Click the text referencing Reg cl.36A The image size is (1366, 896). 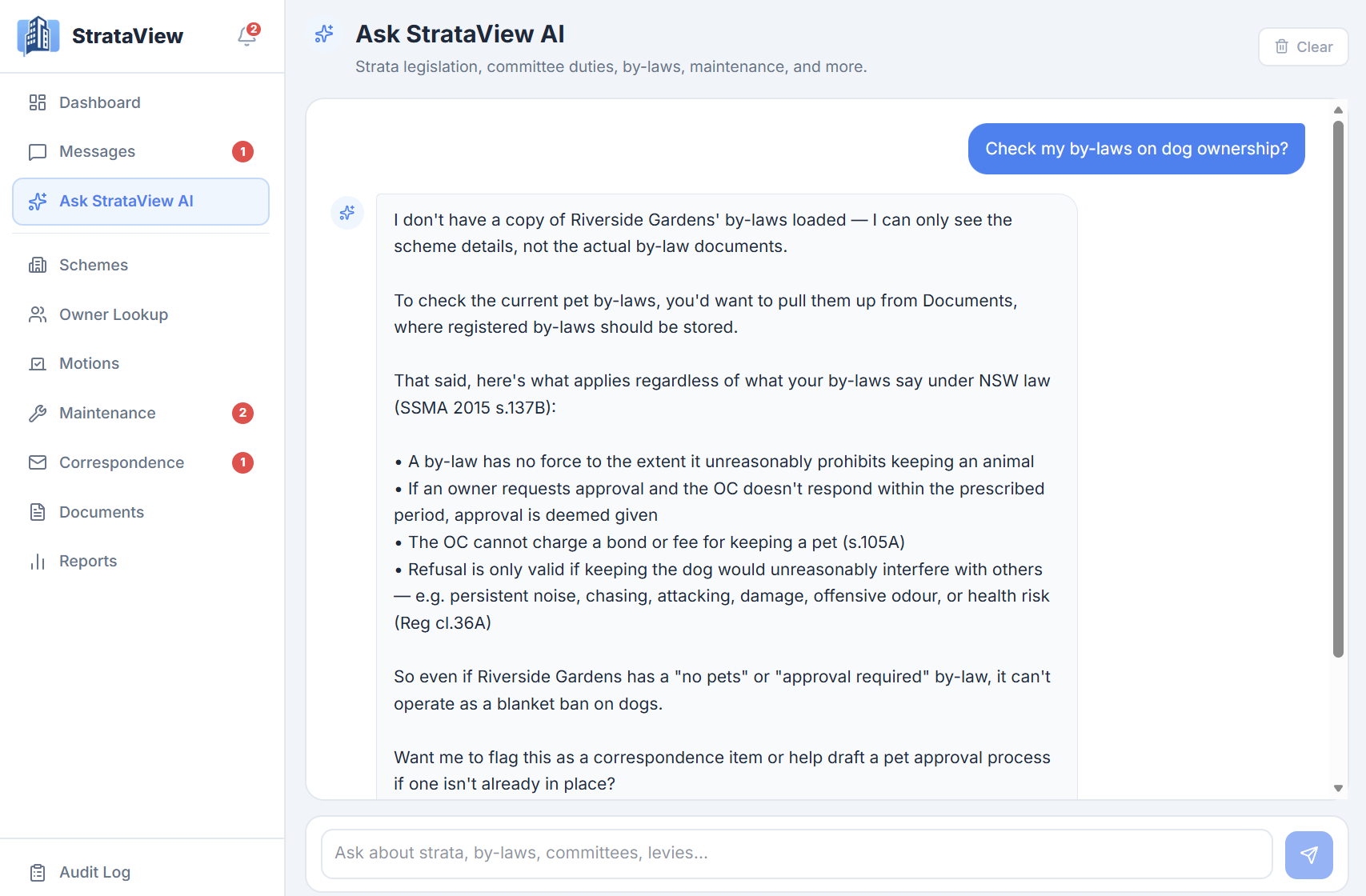click(443, 623)
